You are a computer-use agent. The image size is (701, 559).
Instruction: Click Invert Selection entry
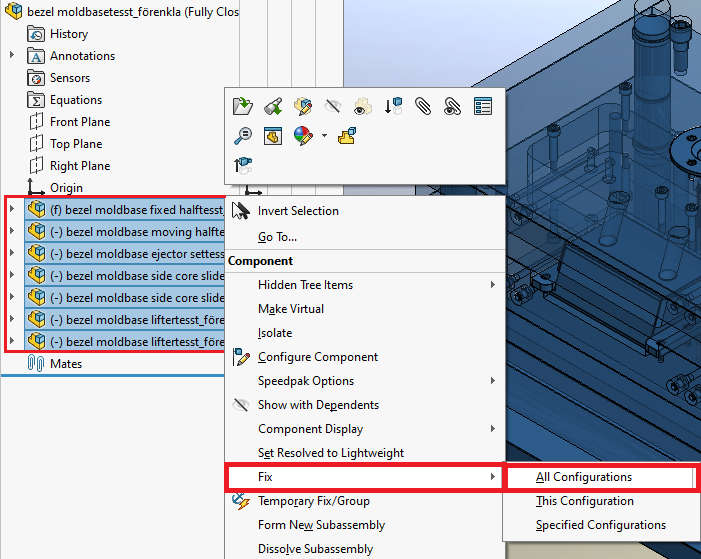click(297, 211)
